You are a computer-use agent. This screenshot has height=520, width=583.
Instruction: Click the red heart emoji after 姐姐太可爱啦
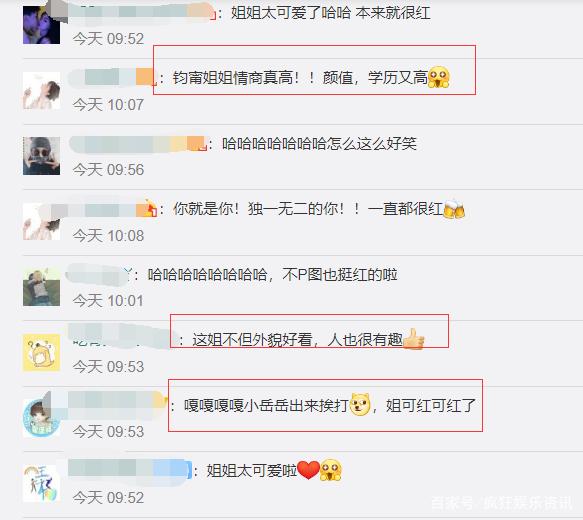pos(308,470)
